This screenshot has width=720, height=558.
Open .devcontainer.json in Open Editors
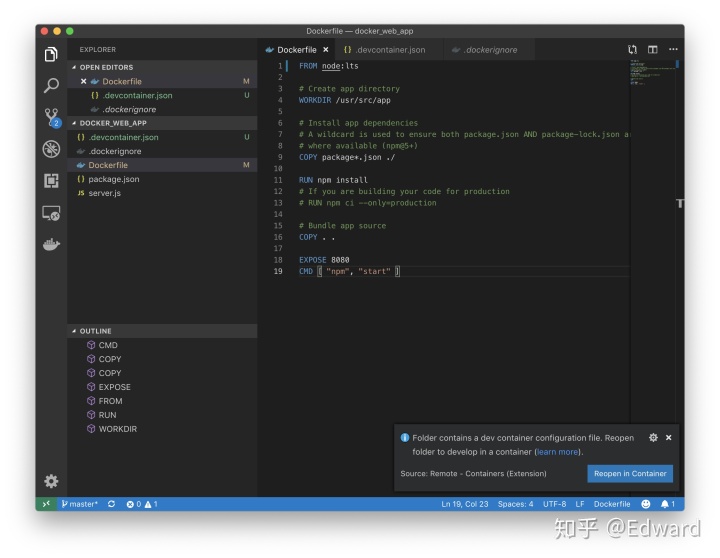(163, 96)
